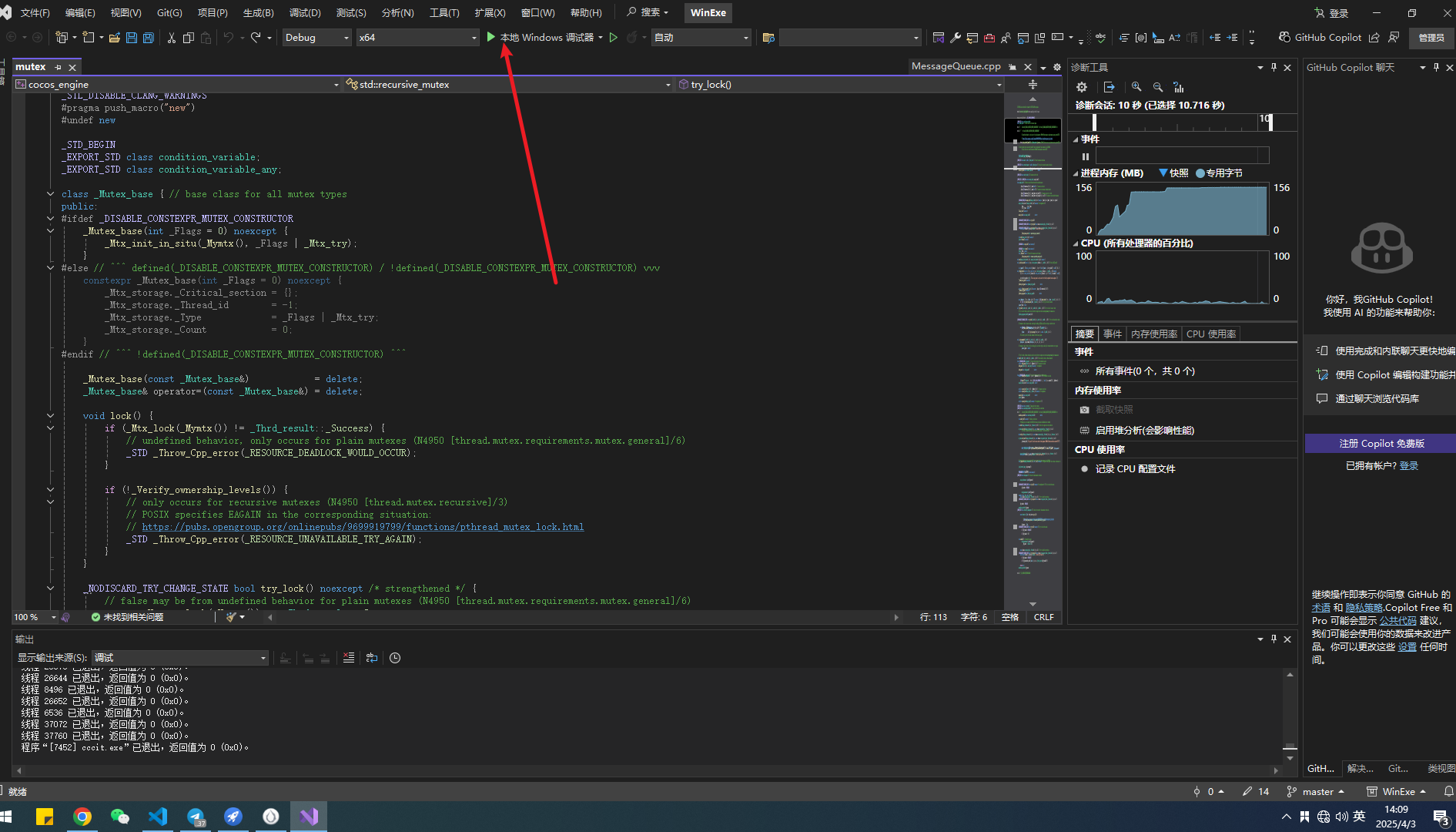Toggle word wrap in output panel

pos(372,658)
